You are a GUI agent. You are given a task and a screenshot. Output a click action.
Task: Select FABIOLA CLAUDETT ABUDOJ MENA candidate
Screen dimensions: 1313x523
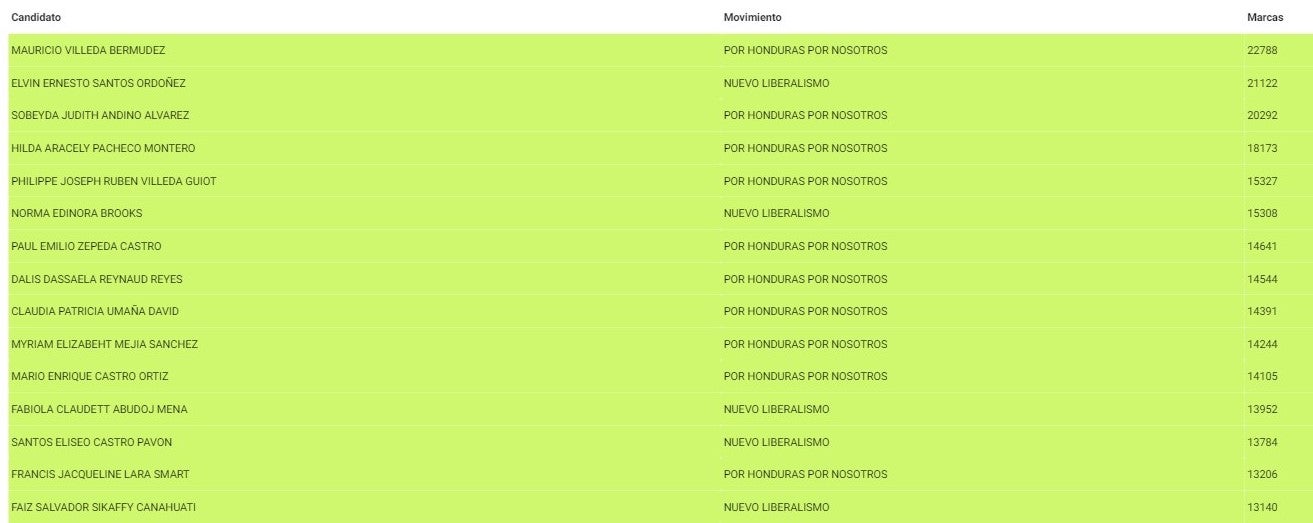point(99,409)
